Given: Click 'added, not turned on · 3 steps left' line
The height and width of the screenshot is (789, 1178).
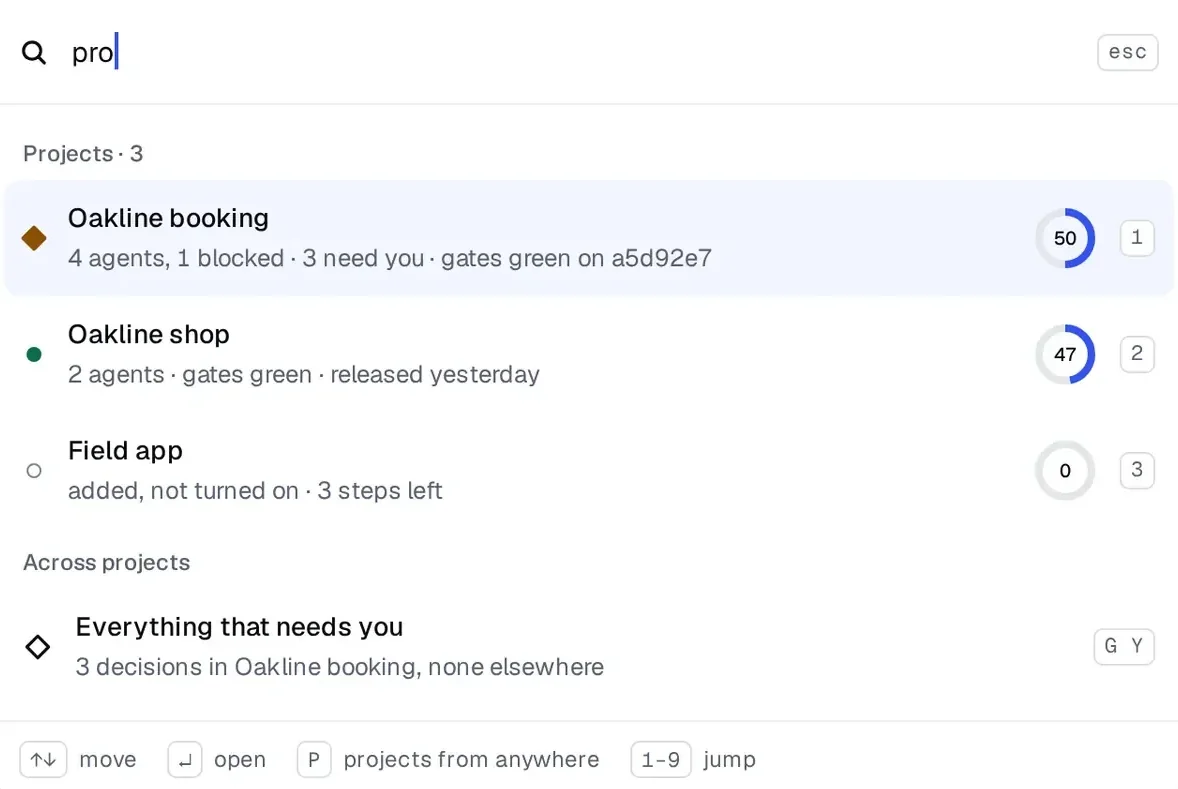Looking at the screenshot, I should pyautogui.click(x=255, y=491).
